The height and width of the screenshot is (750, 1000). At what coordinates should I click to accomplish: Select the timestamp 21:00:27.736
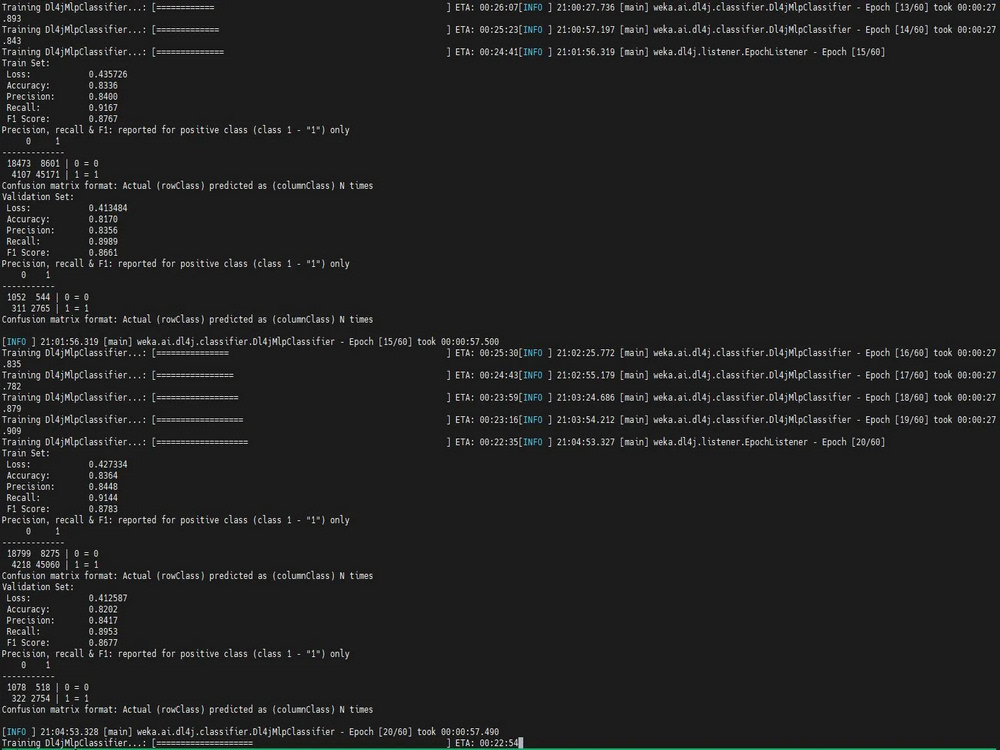[585, 7]
